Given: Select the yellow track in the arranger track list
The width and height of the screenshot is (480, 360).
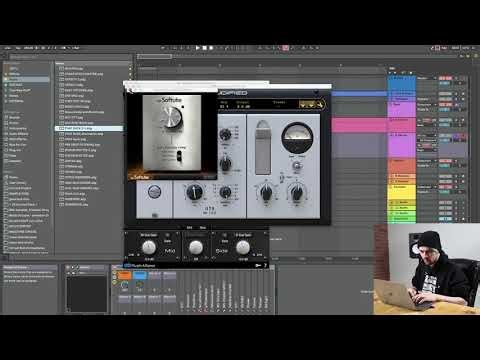Looking at the screenshot, I should 402,192.
